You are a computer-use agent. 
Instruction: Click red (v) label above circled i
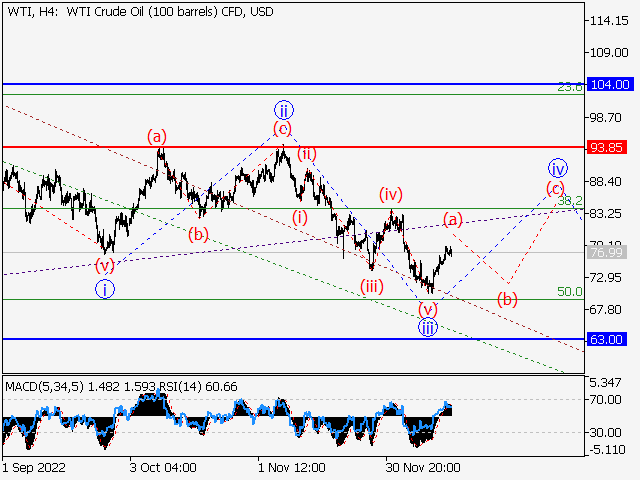pos(105,266)
